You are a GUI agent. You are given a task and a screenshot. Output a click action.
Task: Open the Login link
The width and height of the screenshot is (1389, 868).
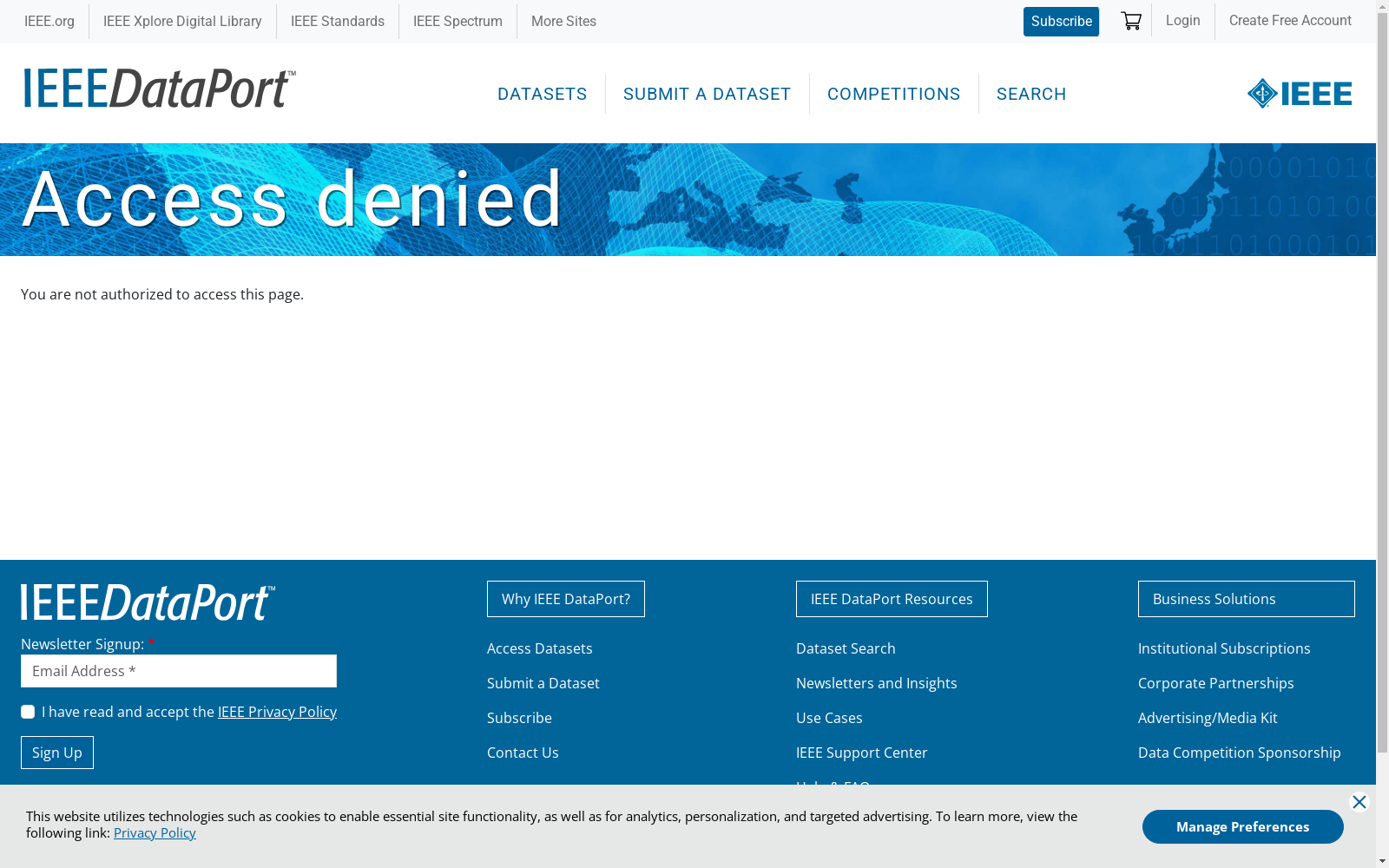pyautogui.click(x=1182, y=20)
